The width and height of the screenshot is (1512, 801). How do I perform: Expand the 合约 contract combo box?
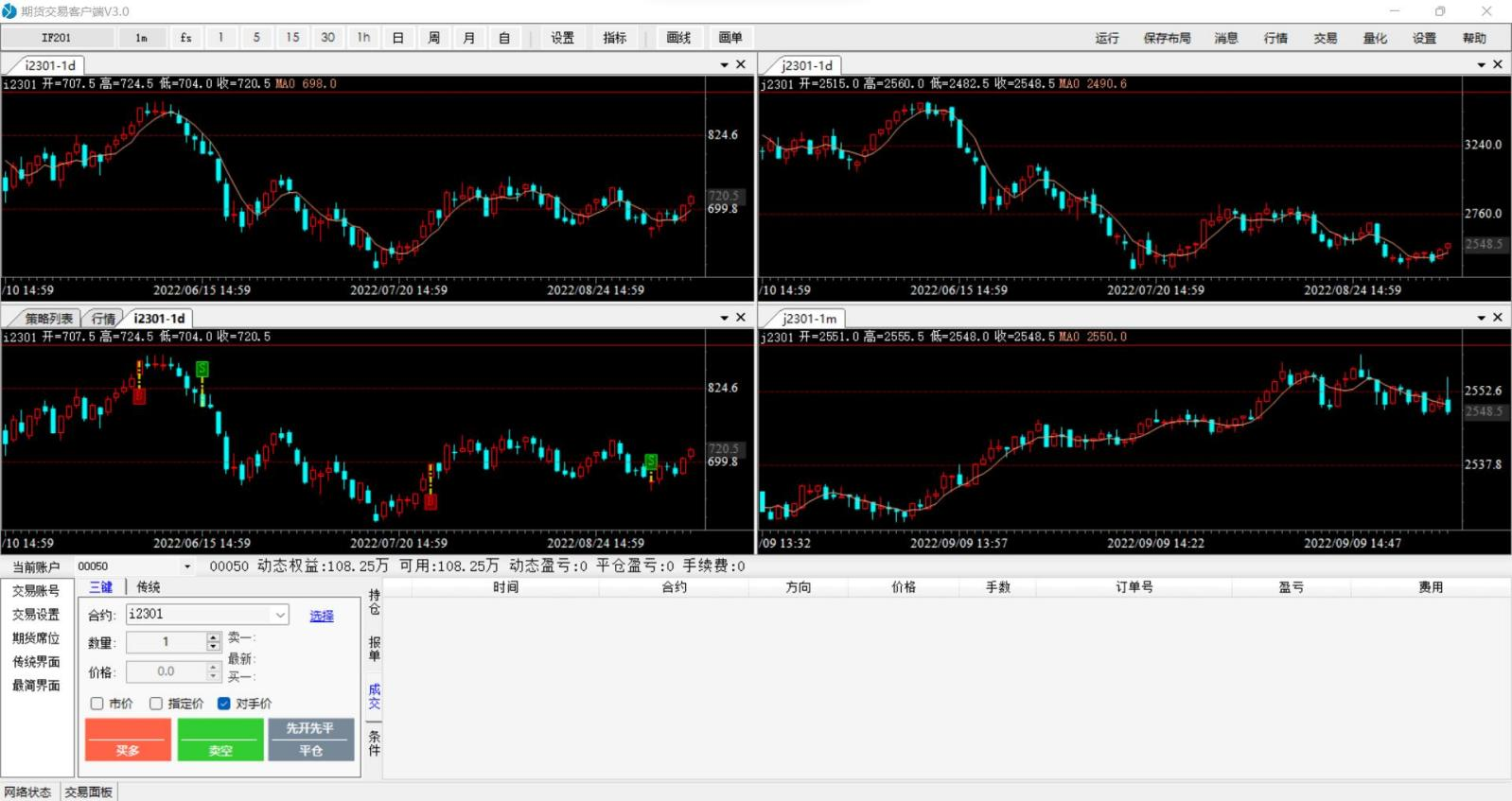tap(280, 615)
